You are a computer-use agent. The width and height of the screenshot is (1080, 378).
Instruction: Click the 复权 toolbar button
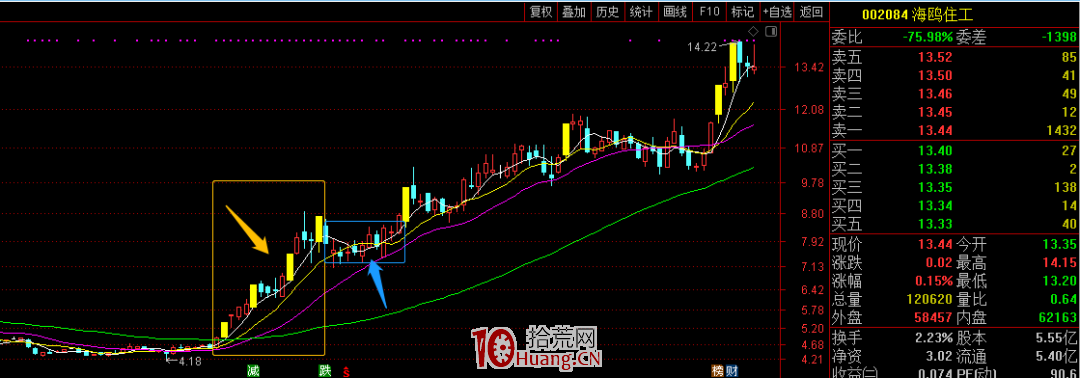pyautogui.click(x=540, y=12)
